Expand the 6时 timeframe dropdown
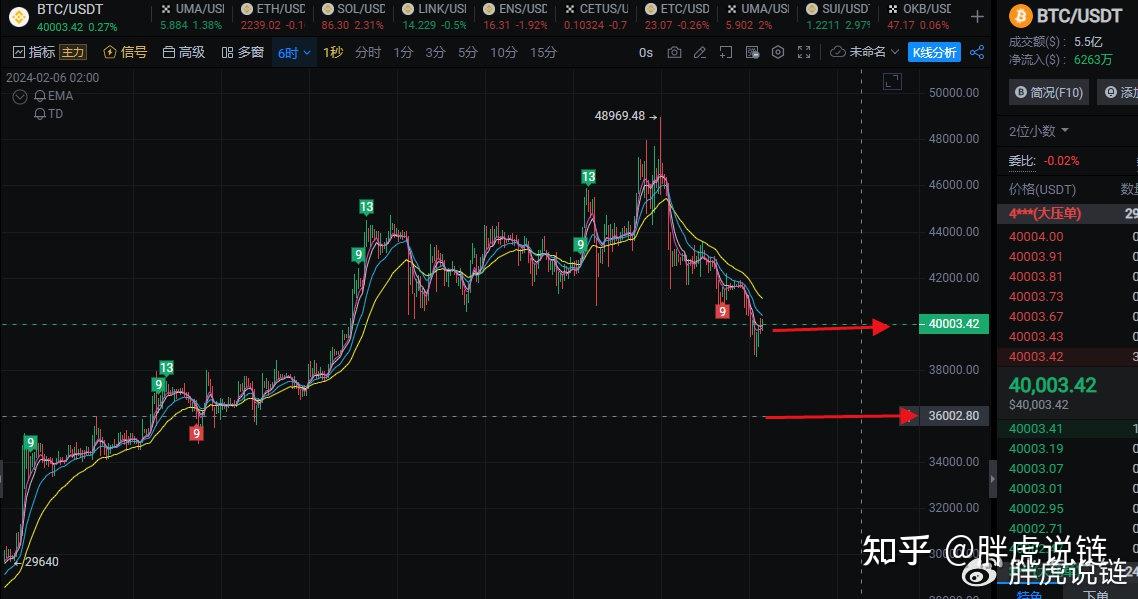This screenshot has width=1138, height=599. [294, 52]
